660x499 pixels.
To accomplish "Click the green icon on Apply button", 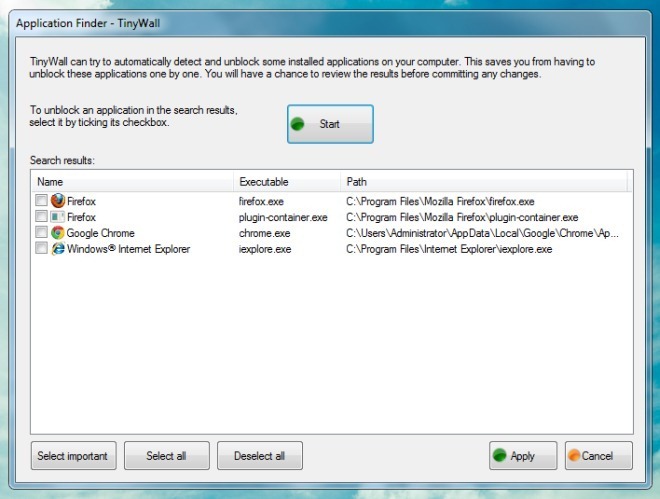I will coord(499,456).
